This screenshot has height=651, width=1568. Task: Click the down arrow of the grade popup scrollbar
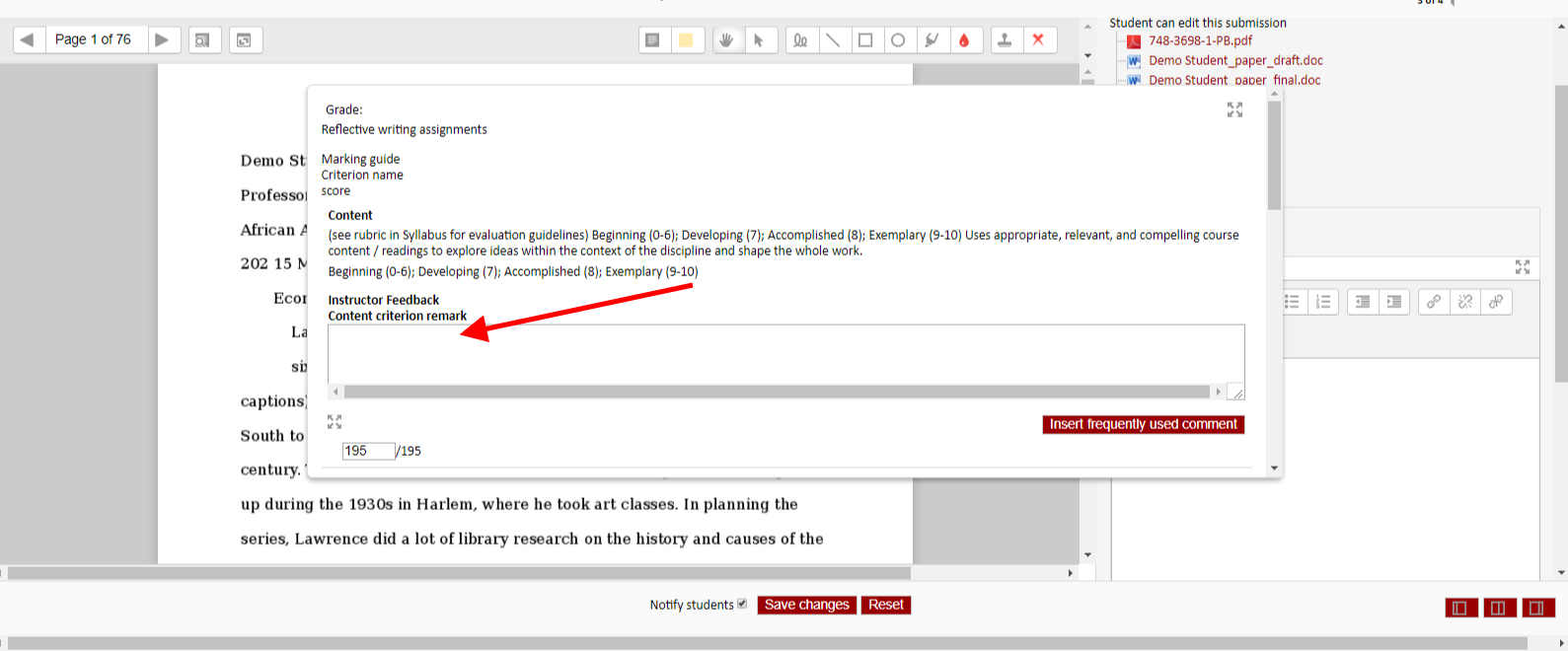pyautogui.click(x=1274, y=469)
